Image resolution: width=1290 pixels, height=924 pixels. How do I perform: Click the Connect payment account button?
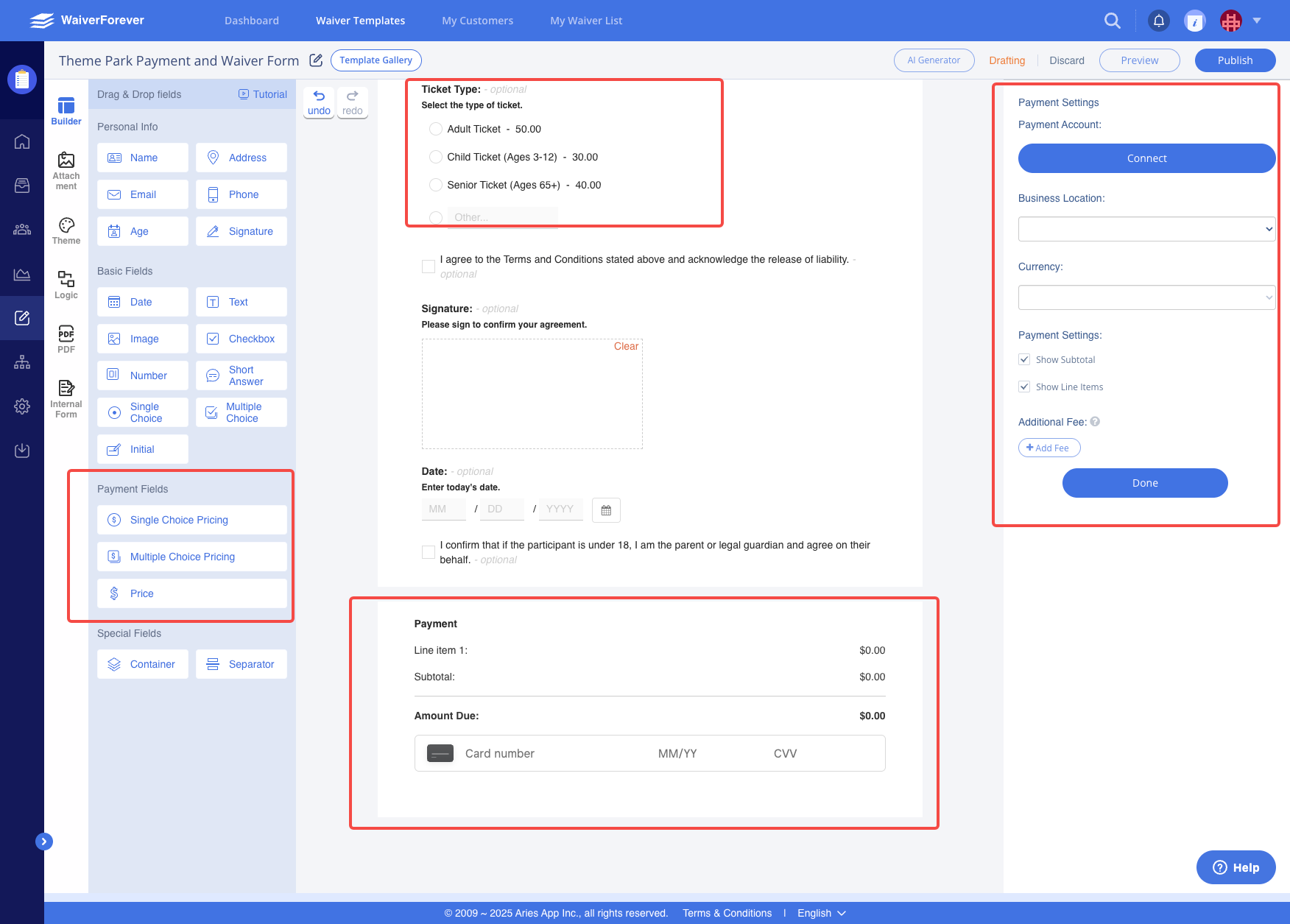(1146, 158)
